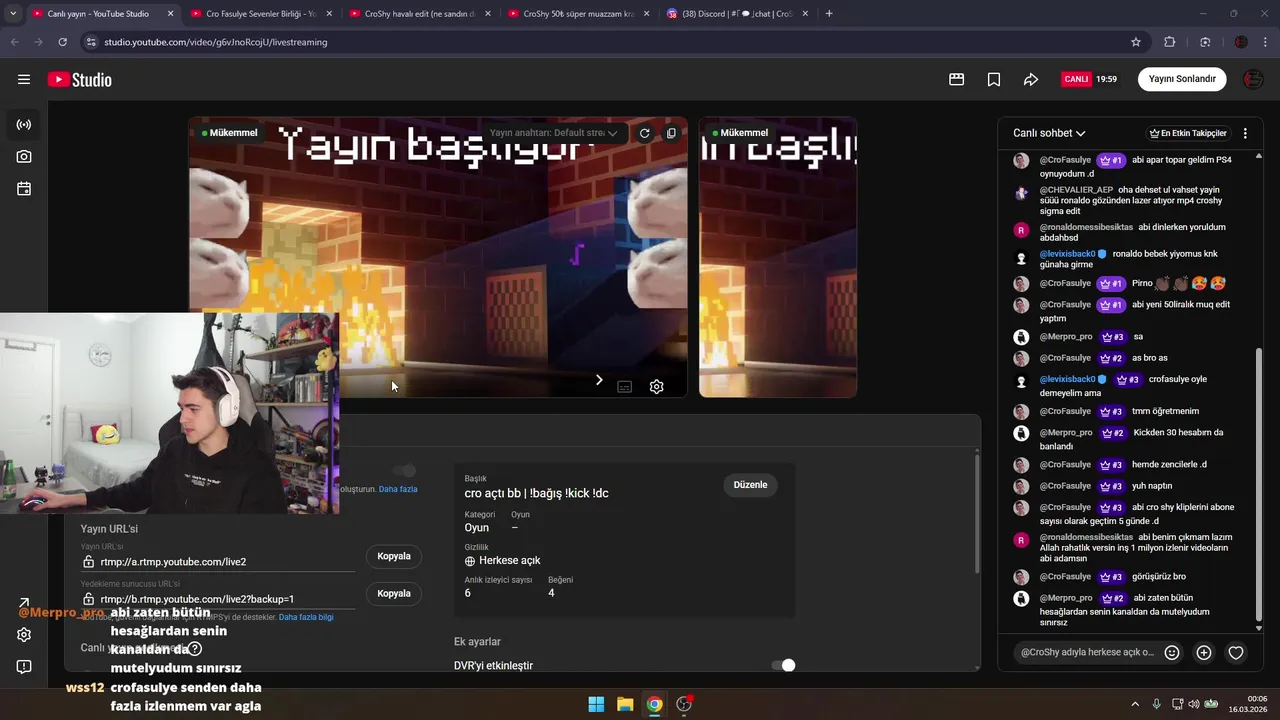Image resolution: width=1280 pixels, height=720 pixels.
Task: Click @CHEVALIER_AEP username in chat
Action: (x=1076, y=190)
